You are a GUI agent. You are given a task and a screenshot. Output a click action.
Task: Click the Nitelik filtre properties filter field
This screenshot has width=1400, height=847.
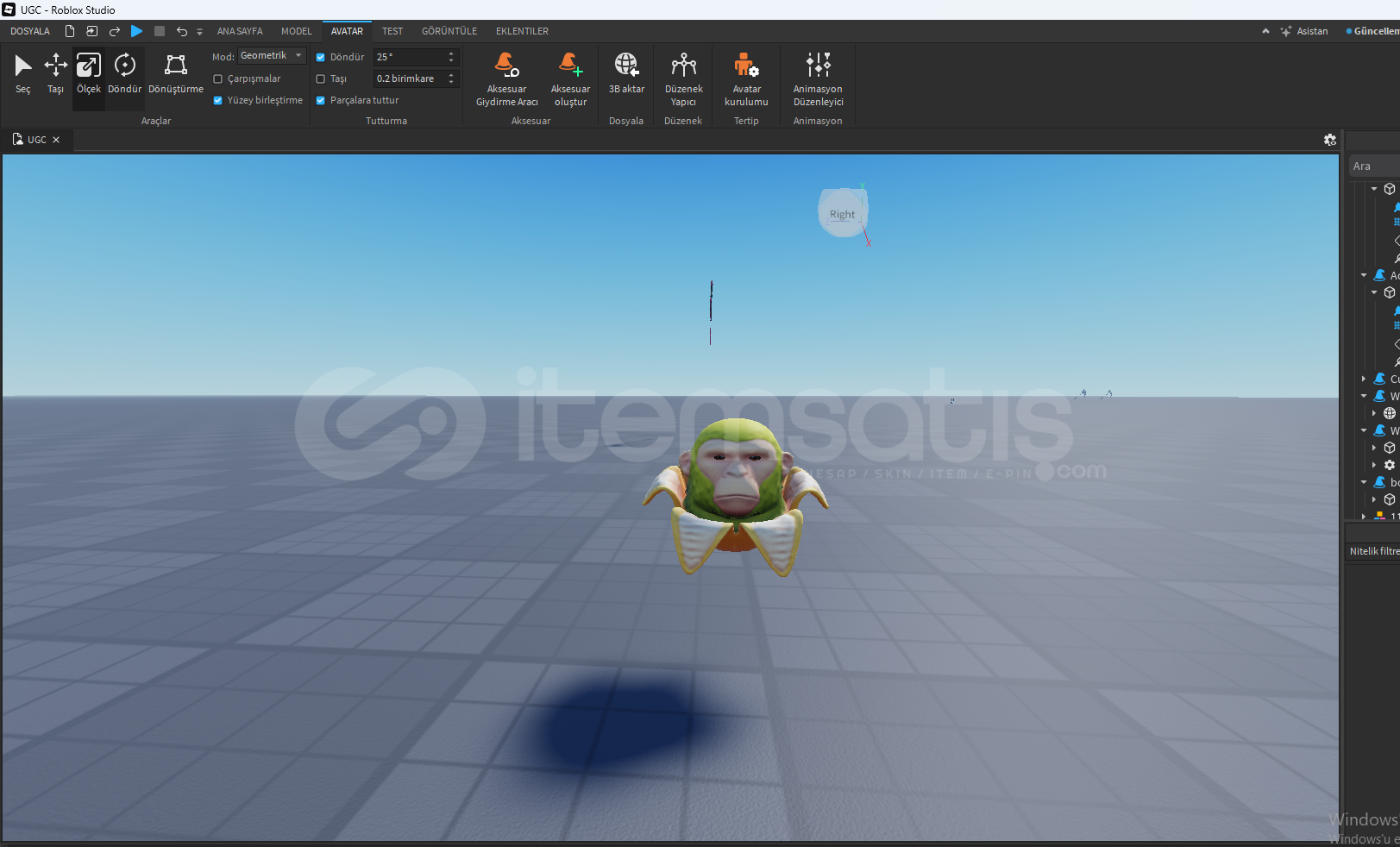click(1373, 551)
